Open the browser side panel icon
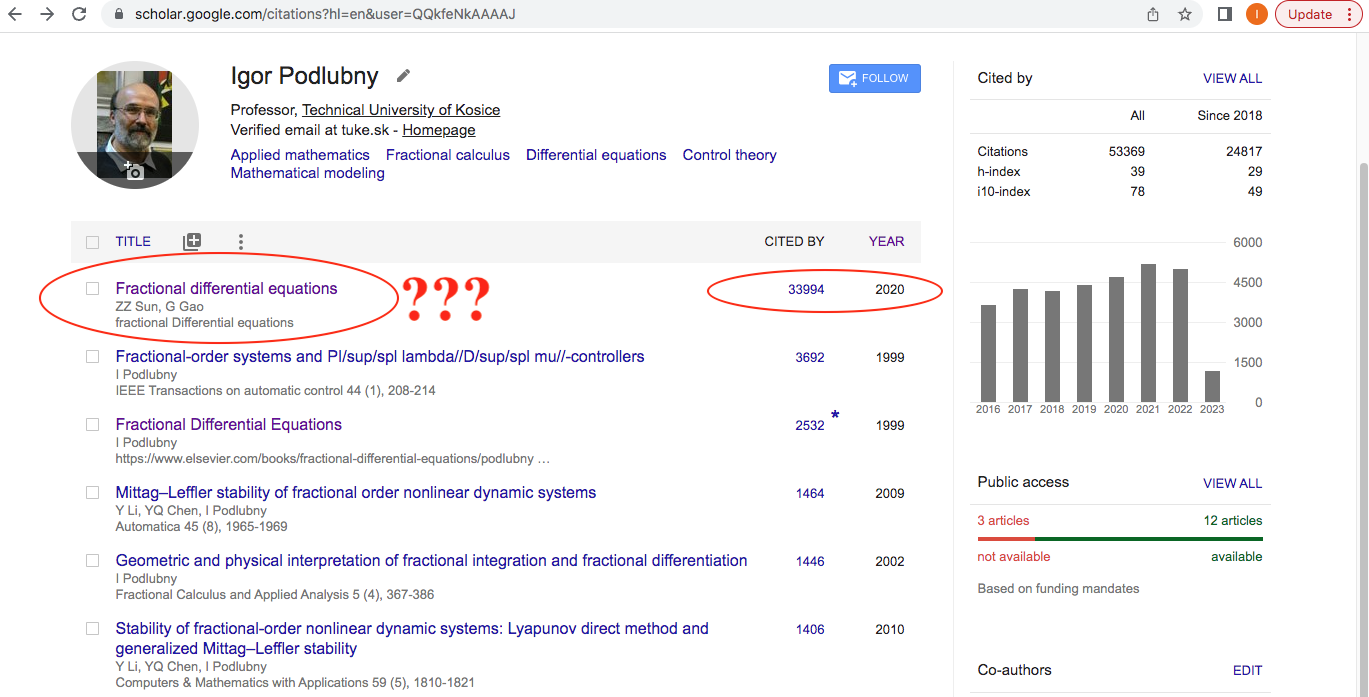Image resolution: width=1369 pixels, height=697 pixels. point(1224,15)
